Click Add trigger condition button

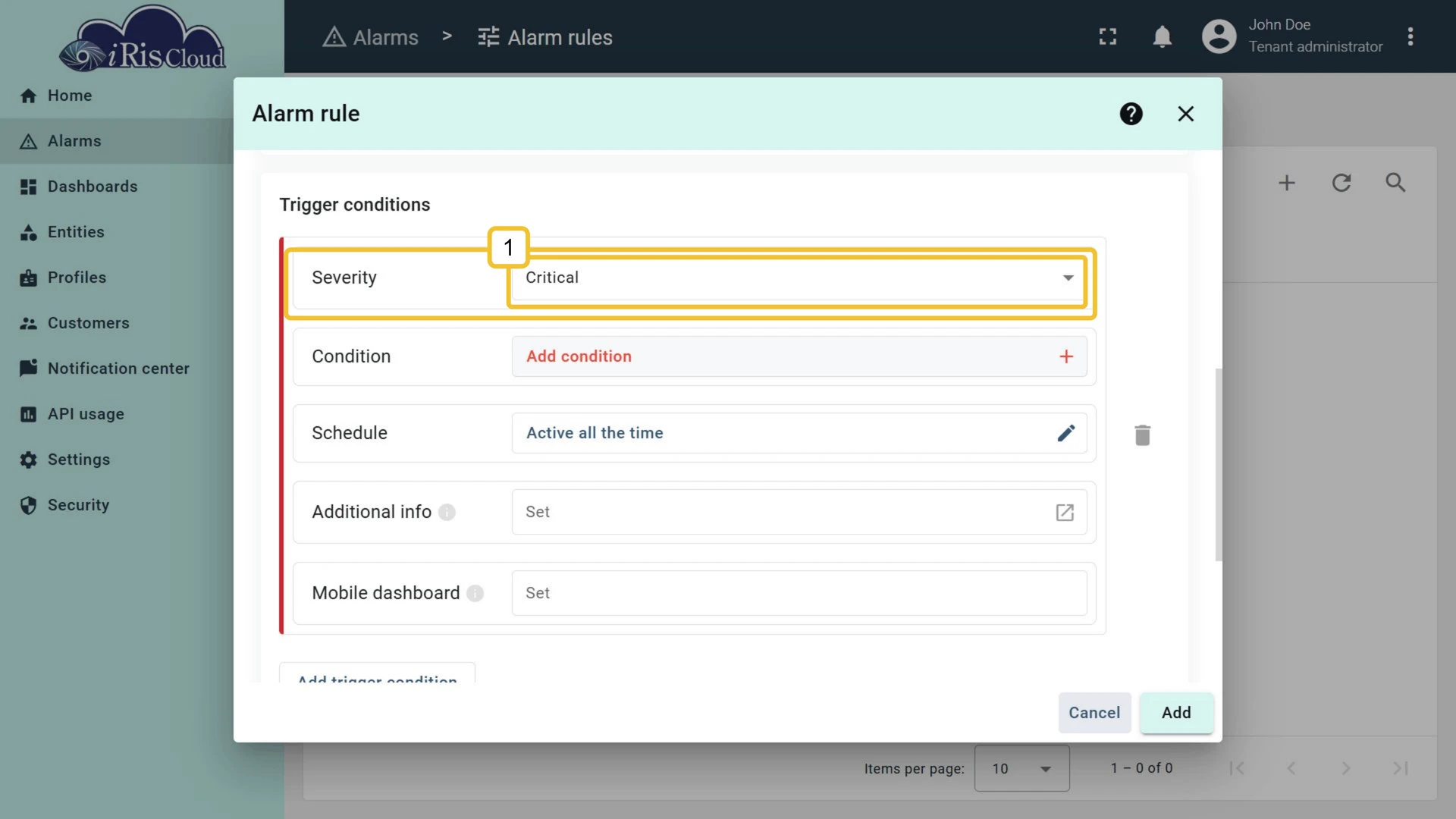pyautogui.click(x=377, y=673)
